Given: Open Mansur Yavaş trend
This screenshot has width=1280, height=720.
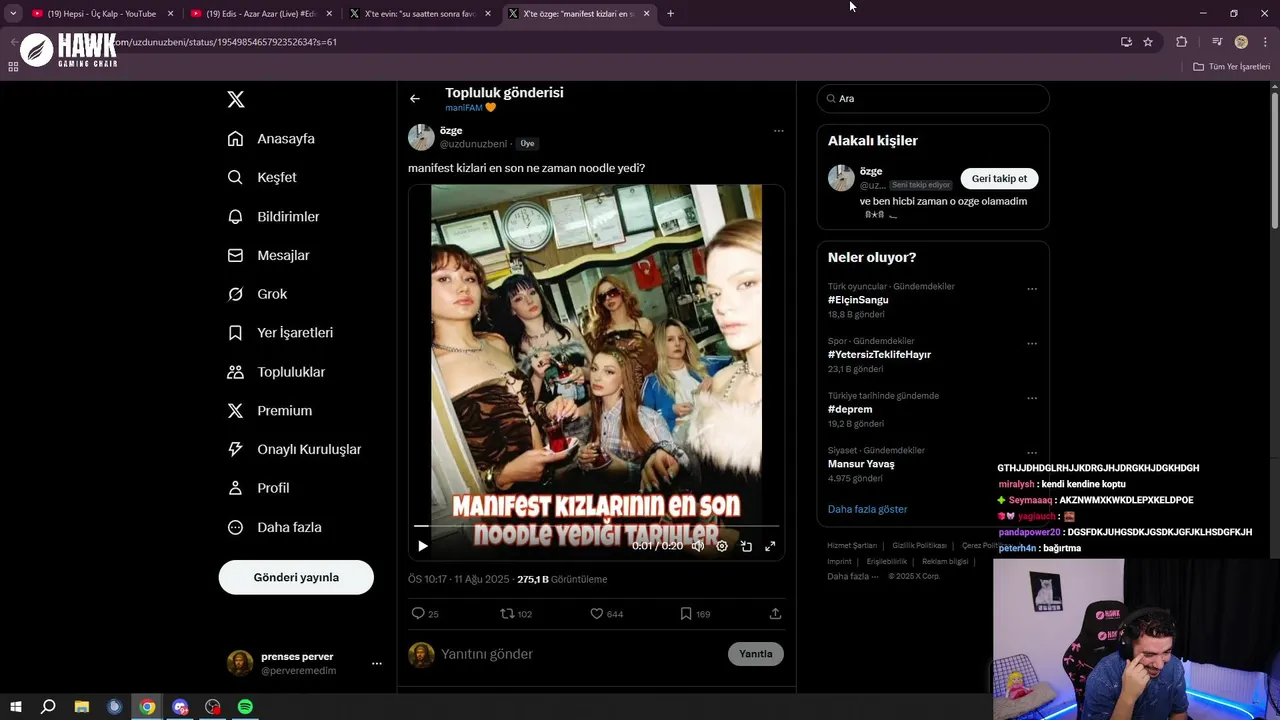Looking at the screenshot, I should click(861, 464).
